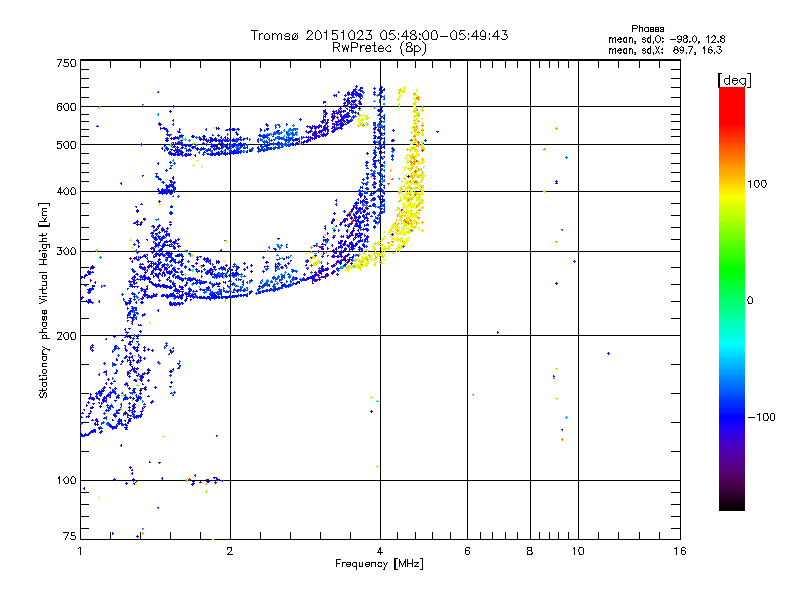Click the y-axis tick label '400'
800x600 pixels.
pyautogui.click(x=66, y=191)
